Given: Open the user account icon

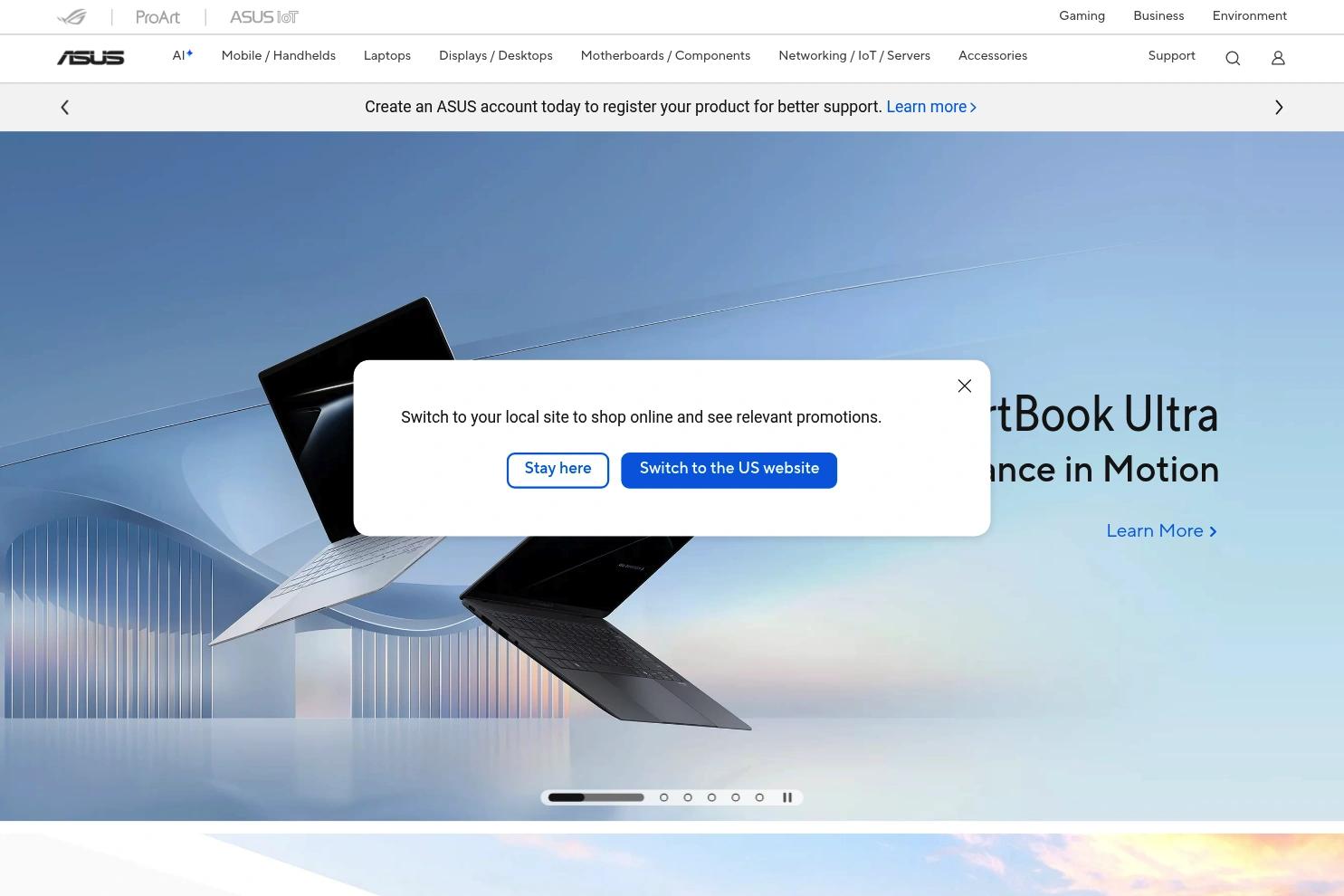Looking at the screenshot, I should pyautogui.click(x=1278, y=58).
